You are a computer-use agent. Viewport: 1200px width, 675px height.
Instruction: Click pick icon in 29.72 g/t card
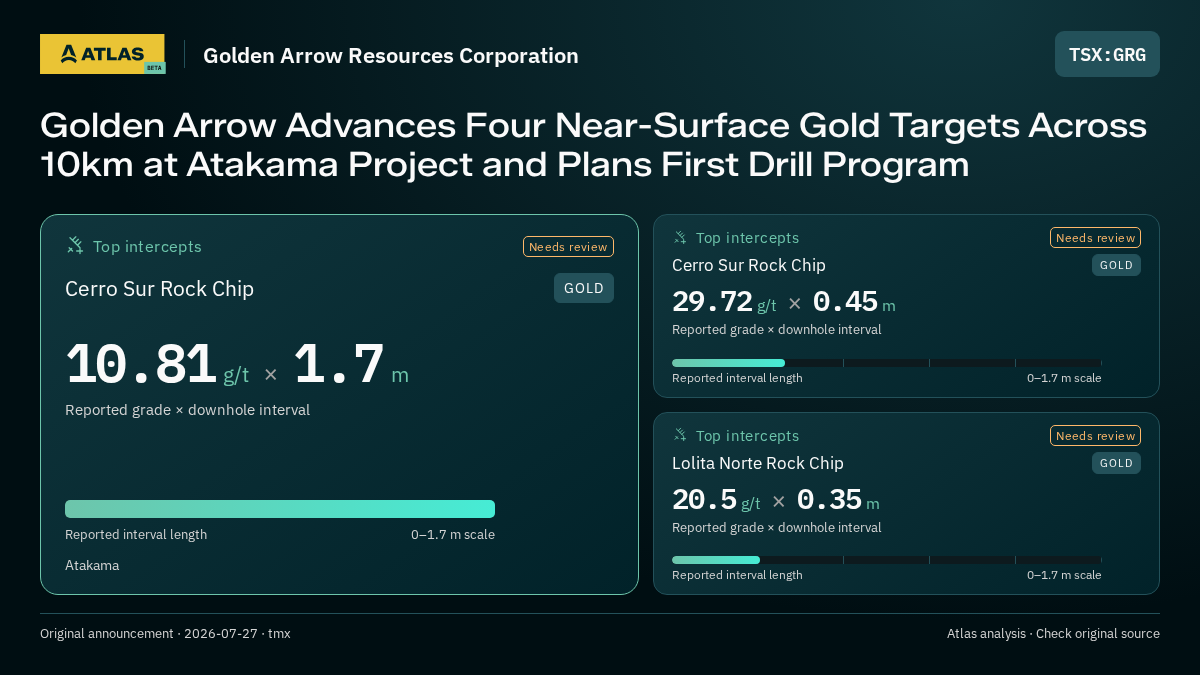pos(680,238)
